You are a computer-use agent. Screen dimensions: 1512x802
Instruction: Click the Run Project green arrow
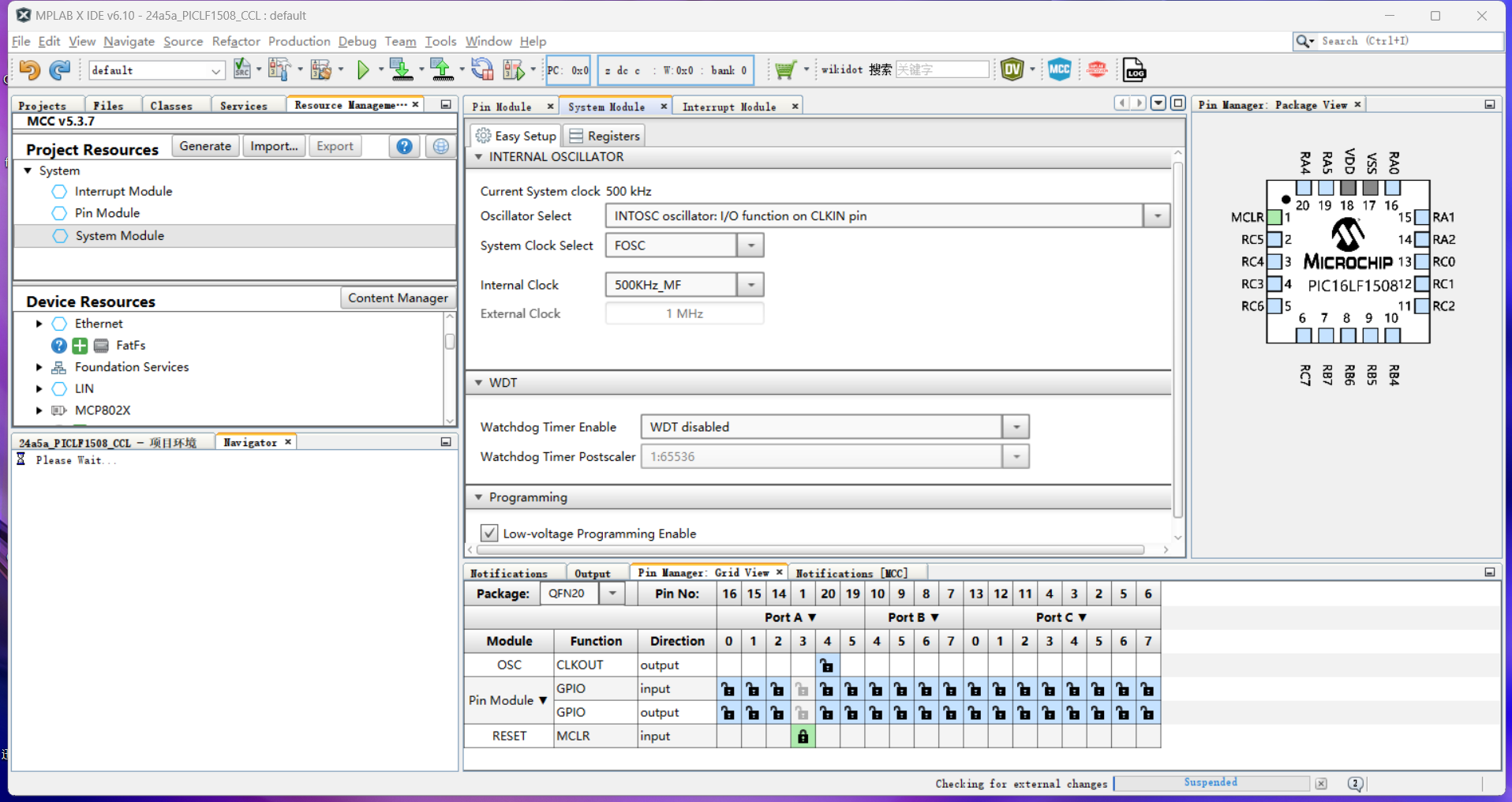tap(364, 69)
